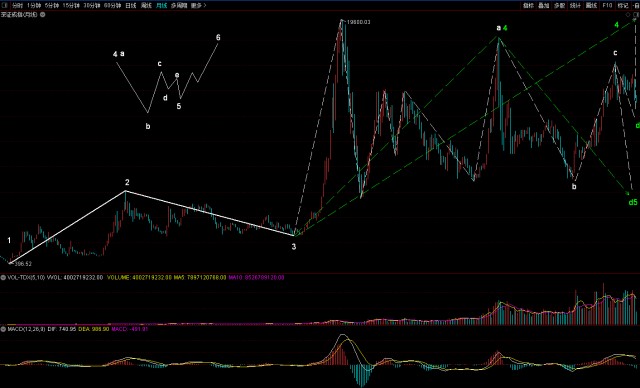Click the round icon beside VOL-TDX indicator
The image size is (640, 388).
[3, 277]
